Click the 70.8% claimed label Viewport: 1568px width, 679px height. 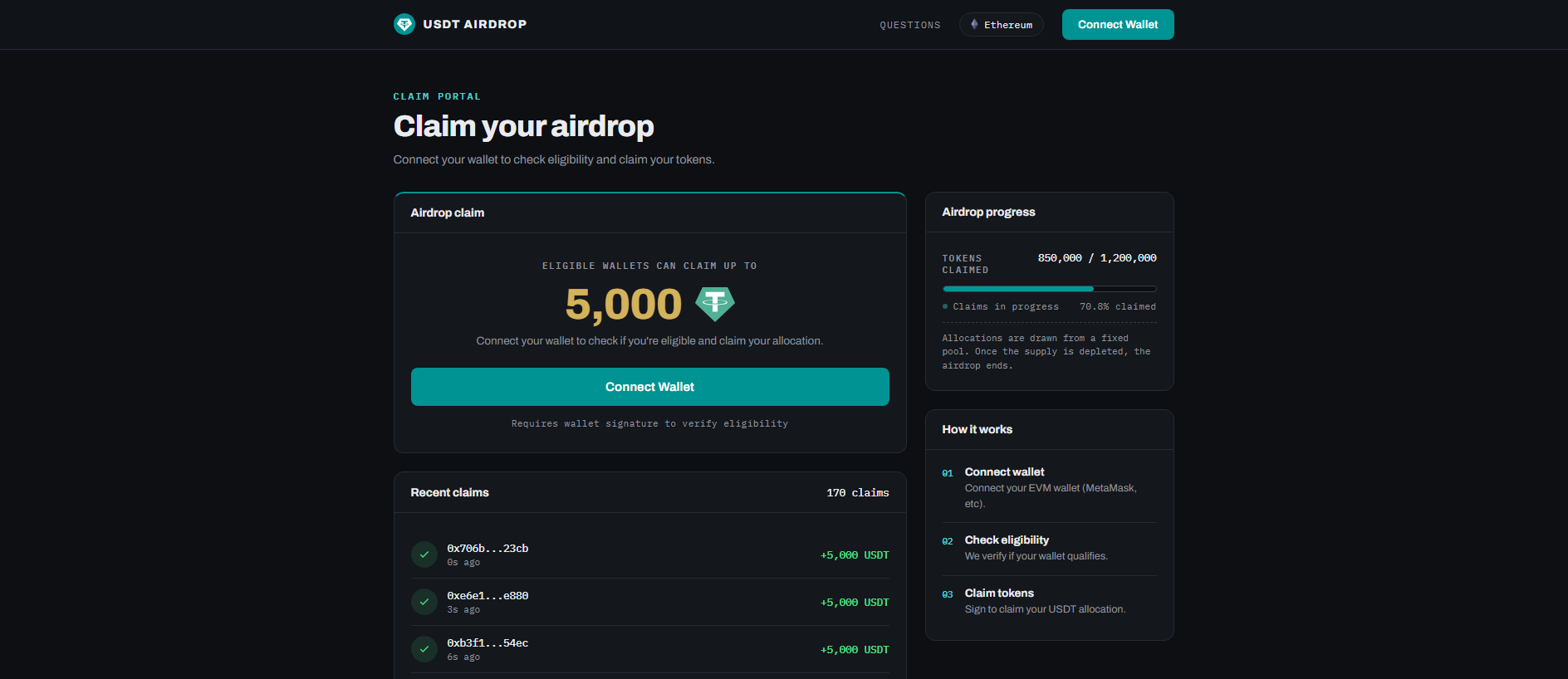[x=1118, y=306]
